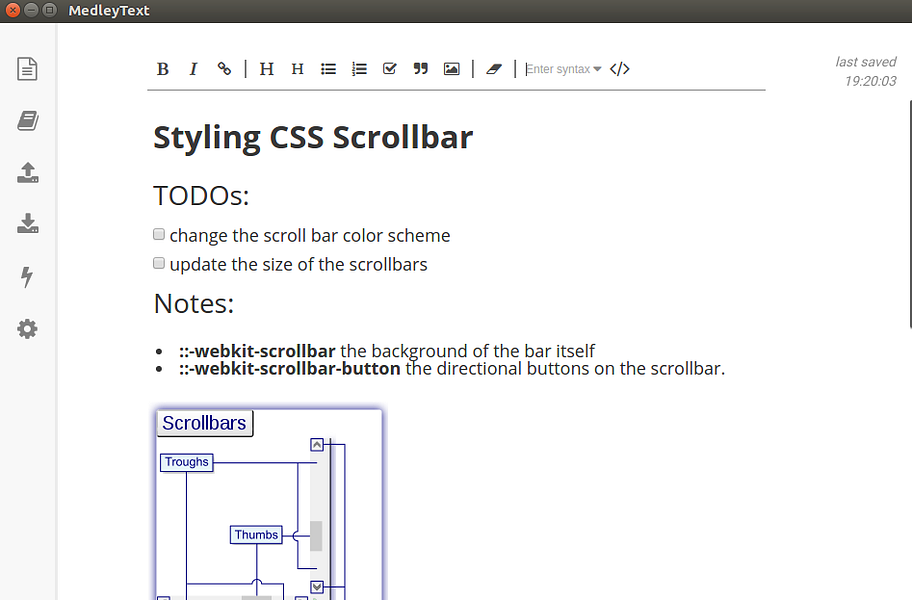Focus the 'Enter syntax' input field
The image size is (912, 600).
[x=558, y=69]
